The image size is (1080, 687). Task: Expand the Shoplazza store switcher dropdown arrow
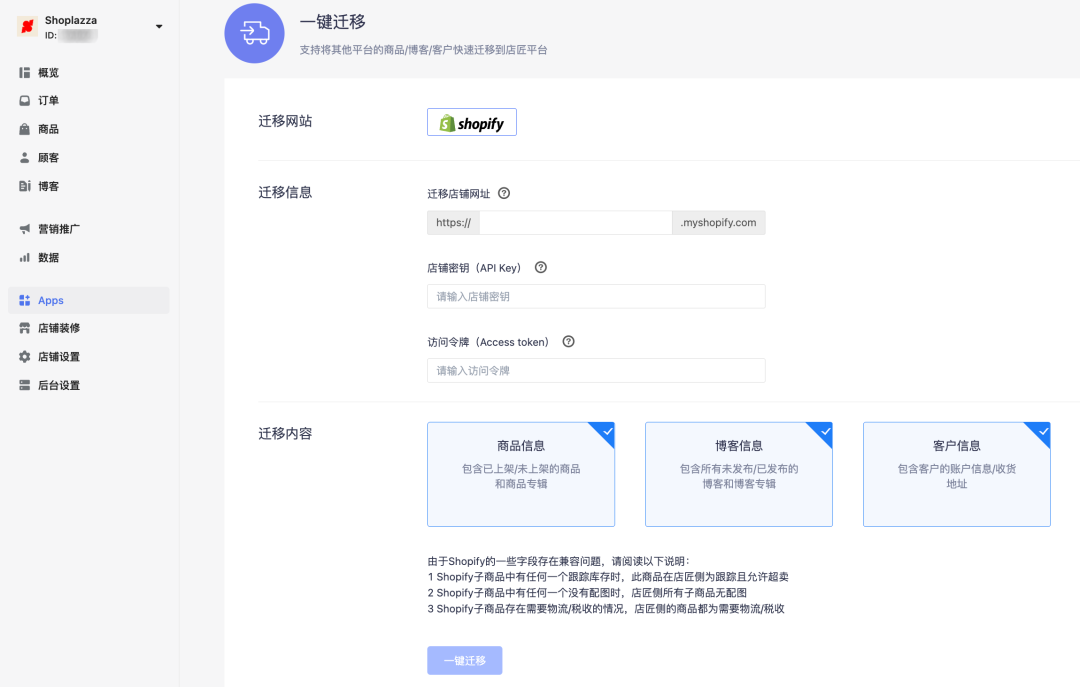[159, 27]
